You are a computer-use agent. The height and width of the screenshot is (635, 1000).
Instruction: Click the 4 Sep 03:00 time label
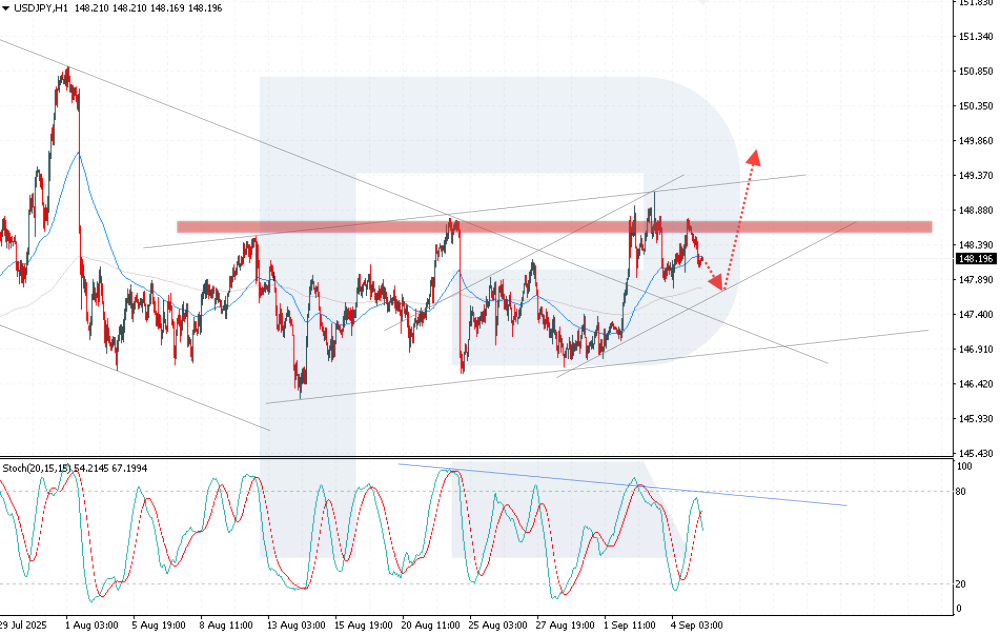tap(695, 623)
